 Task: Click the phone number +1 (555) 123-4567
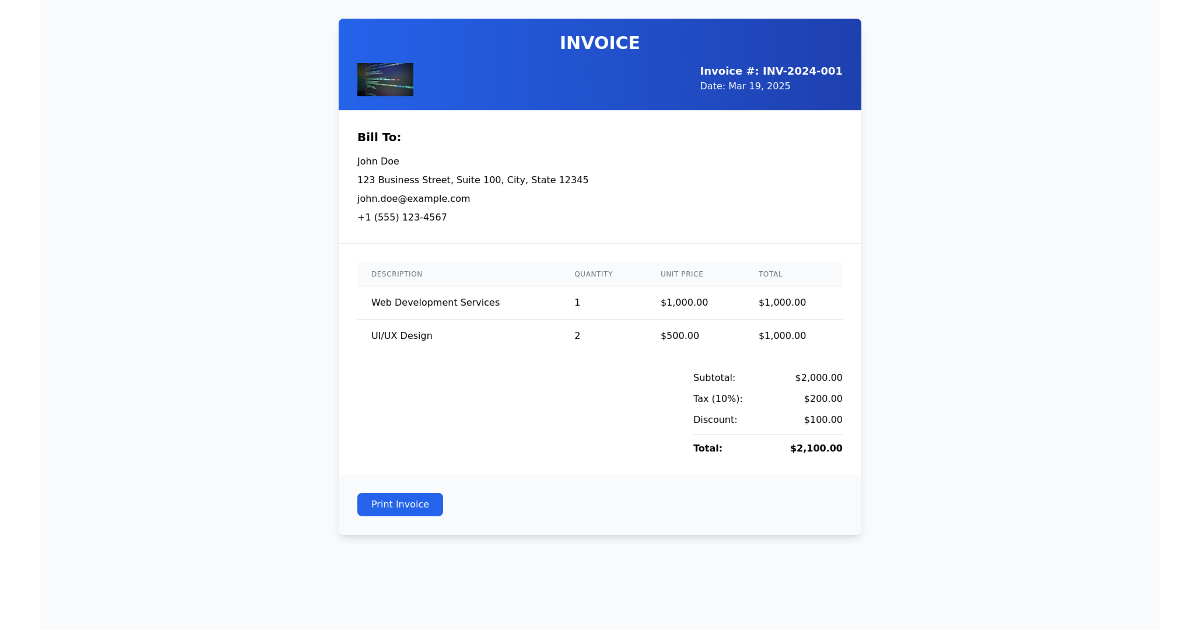click(402, 216)
